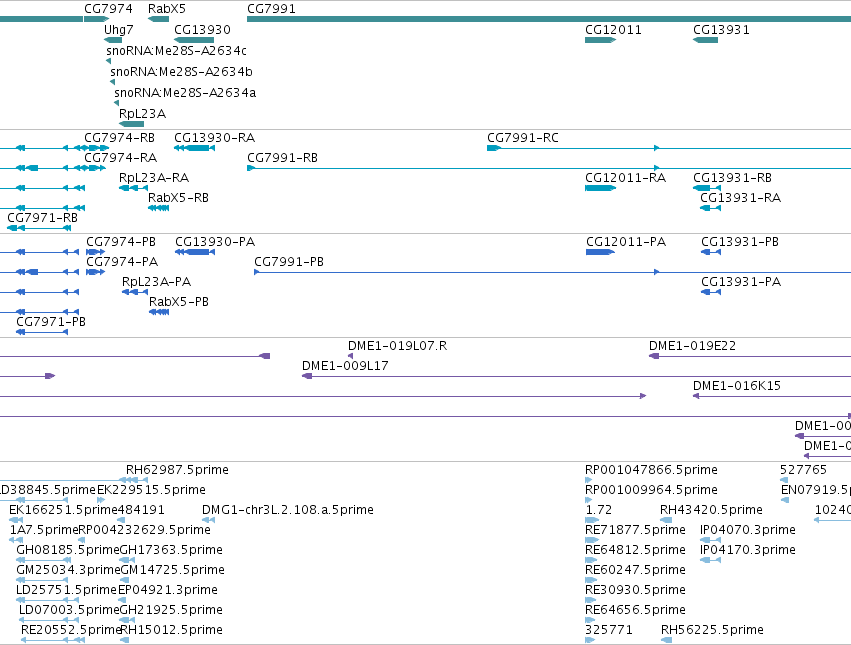The image size is (851, 645).
Task: Select transcript CG7974-RA label
Action: (120, 157)
